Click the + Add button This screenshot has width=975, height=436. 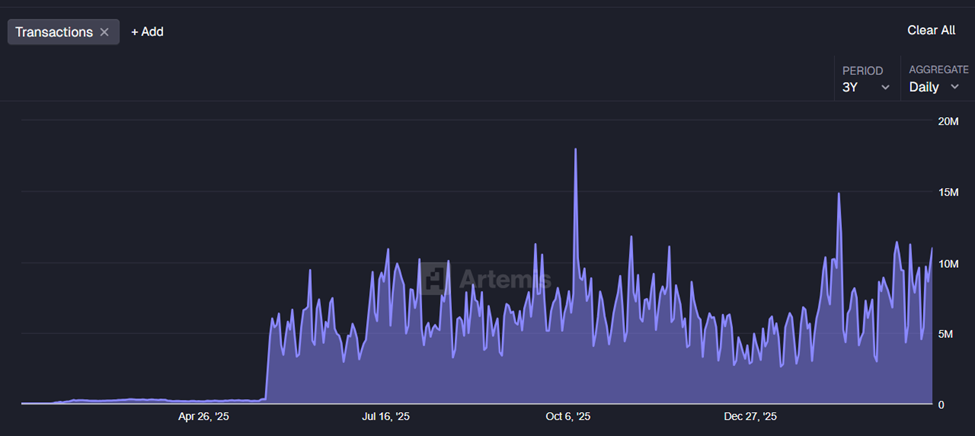(147, 32)
